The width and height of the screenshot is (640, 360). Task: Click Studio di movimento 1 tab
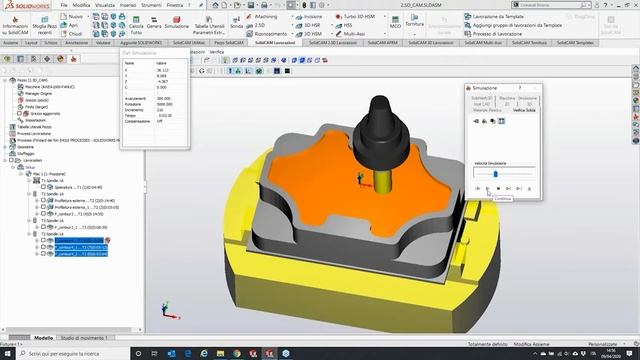point(84,338)
